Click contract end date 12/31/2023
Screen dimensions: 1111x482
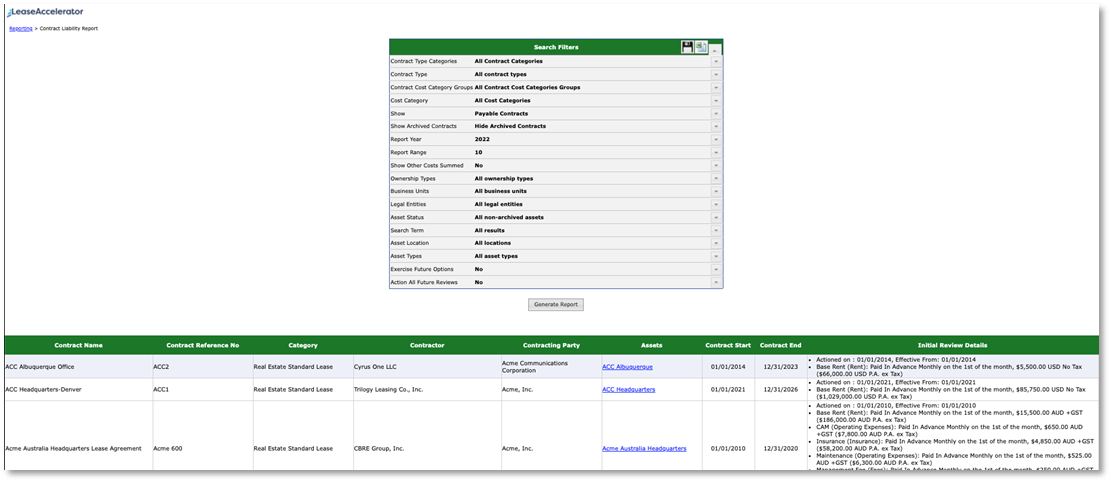(781, 366)
